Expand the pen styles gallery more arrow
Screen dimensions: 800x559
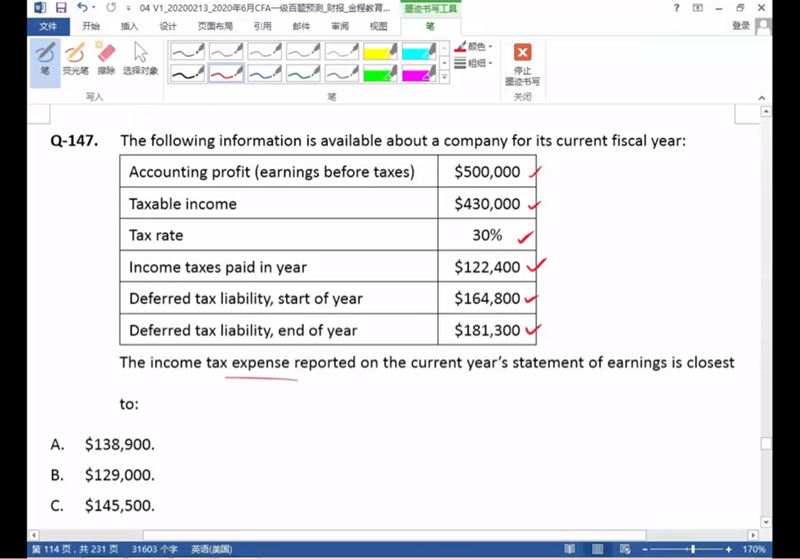click(445, 76)
